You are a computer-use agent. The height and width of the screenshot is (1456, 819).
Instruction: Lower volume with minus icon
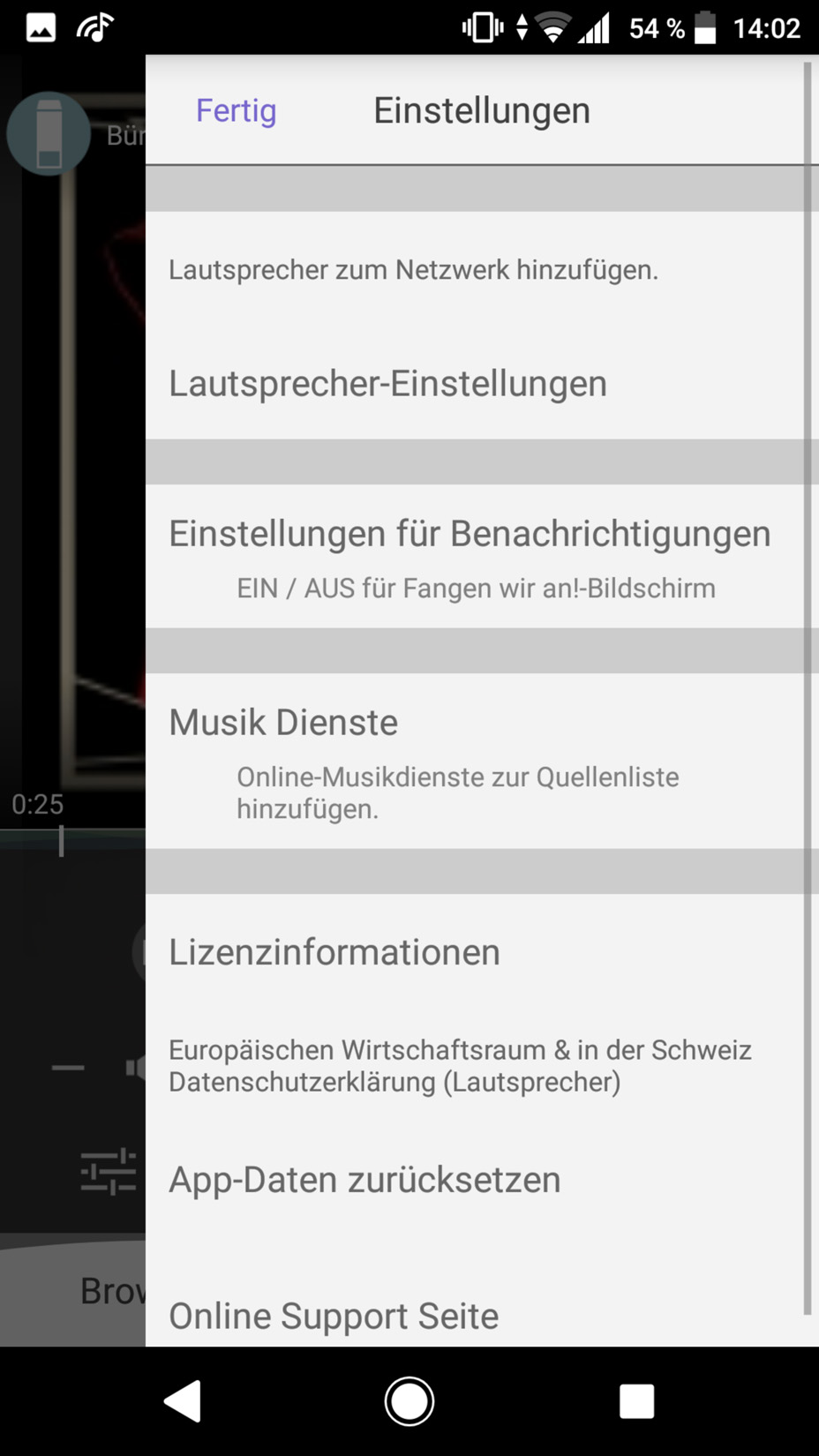click(68, 1068)
